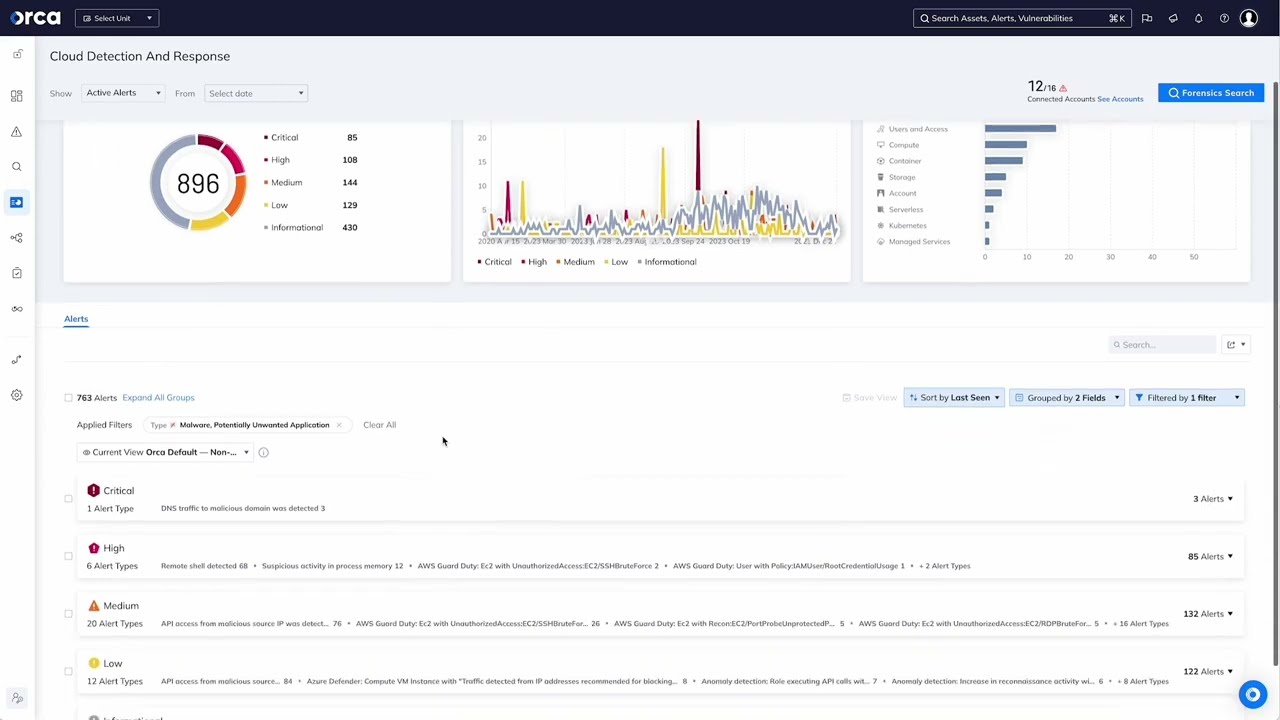Focus the alerts table Search field

pyautogui.click(x=1162, y=345)
